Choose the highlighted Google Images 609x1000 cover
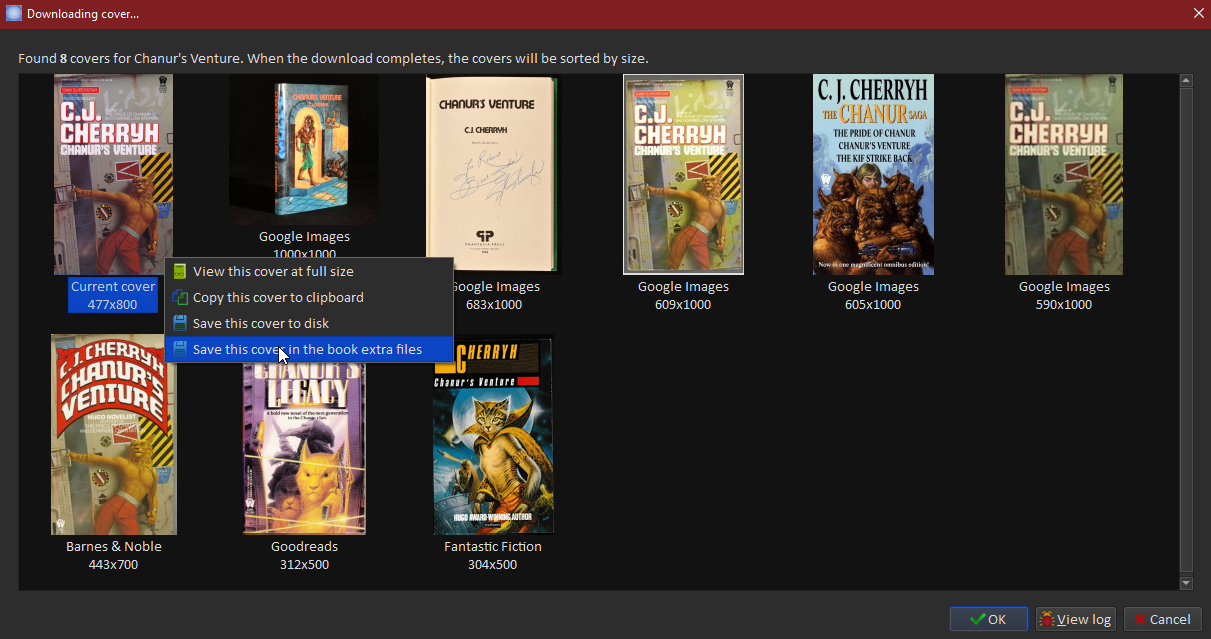 point(683,174)
